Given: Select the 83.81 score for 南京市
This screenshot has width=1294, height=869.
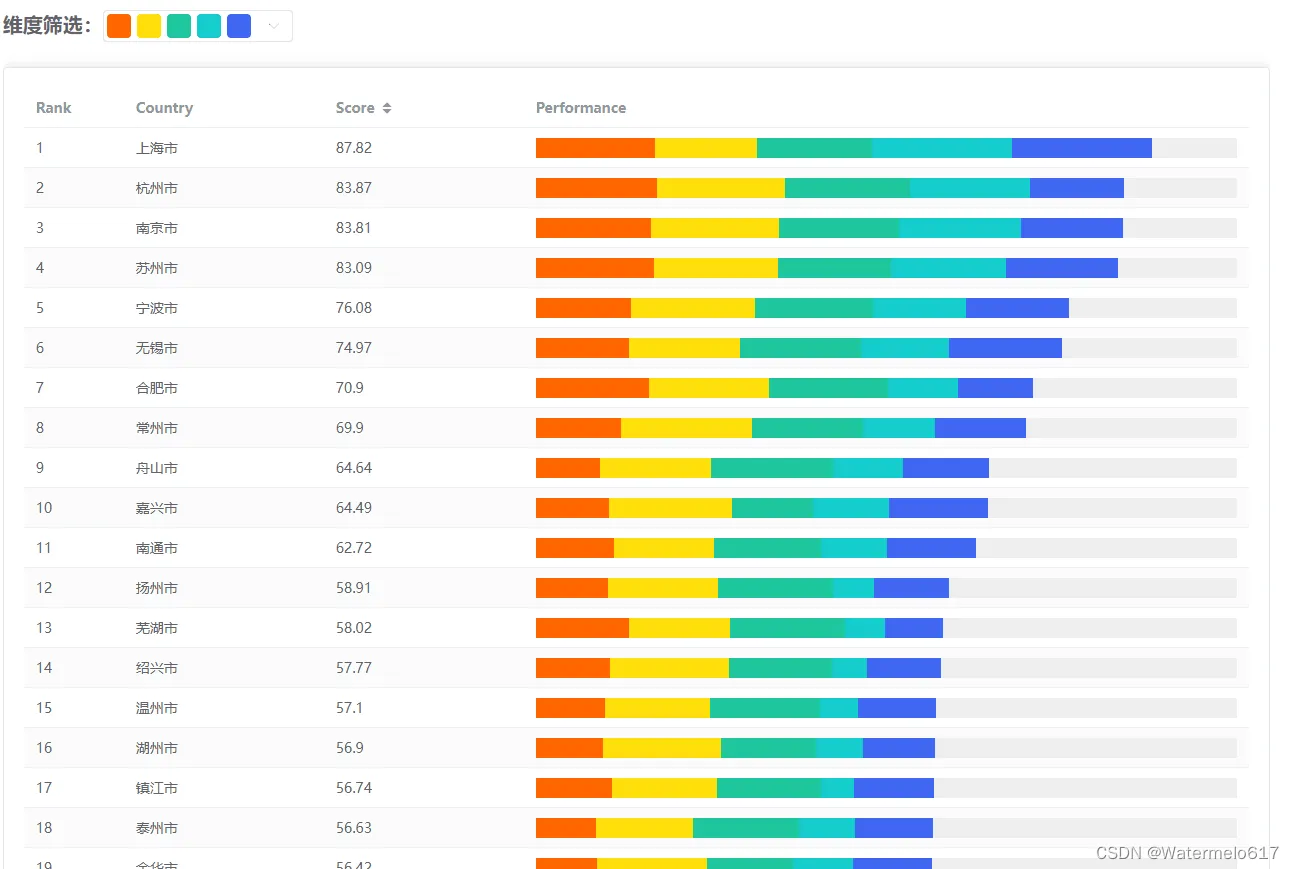Looking at the screenshot, I should 353,228.
